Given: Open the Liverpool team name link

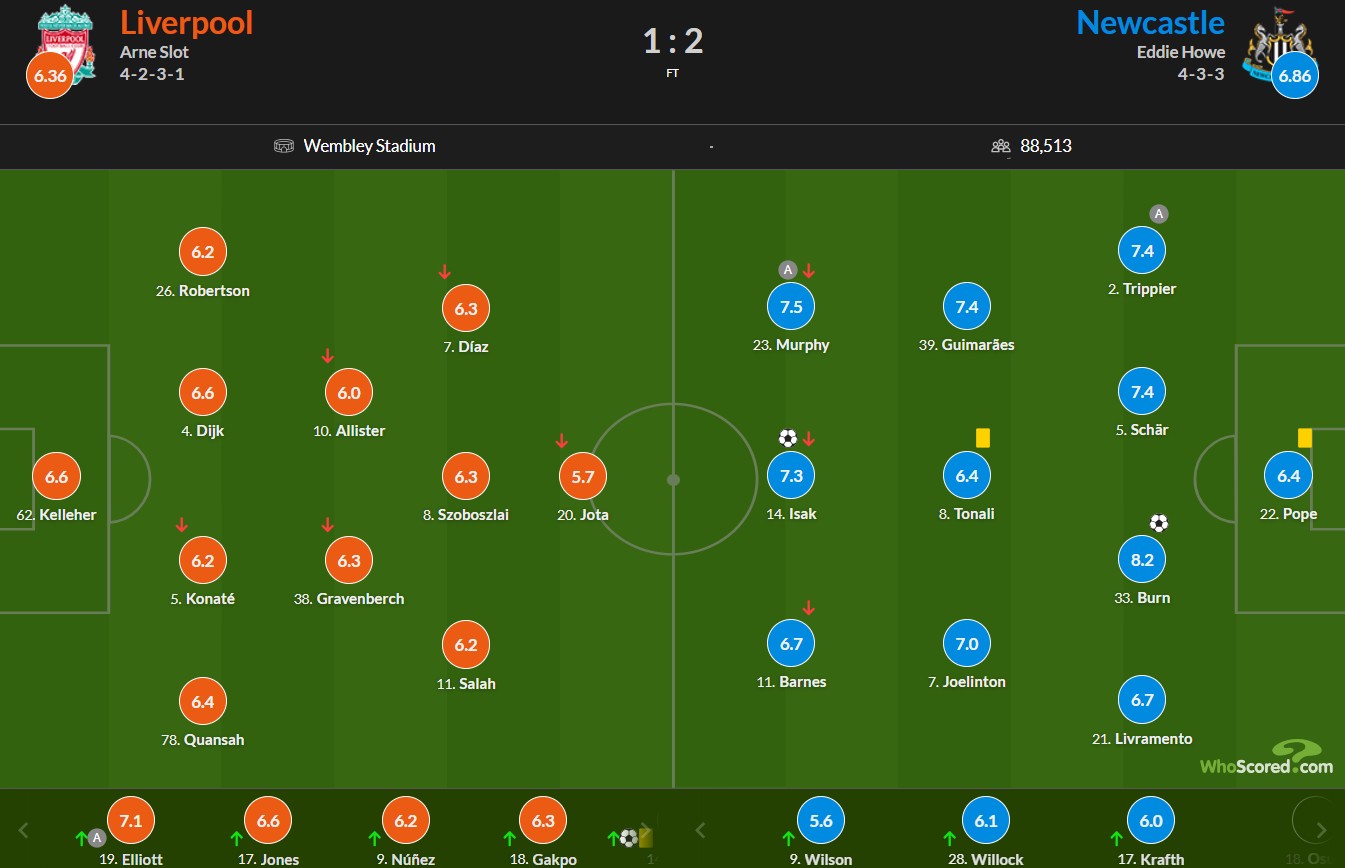Looking at the screenshot, I should 187,22.
